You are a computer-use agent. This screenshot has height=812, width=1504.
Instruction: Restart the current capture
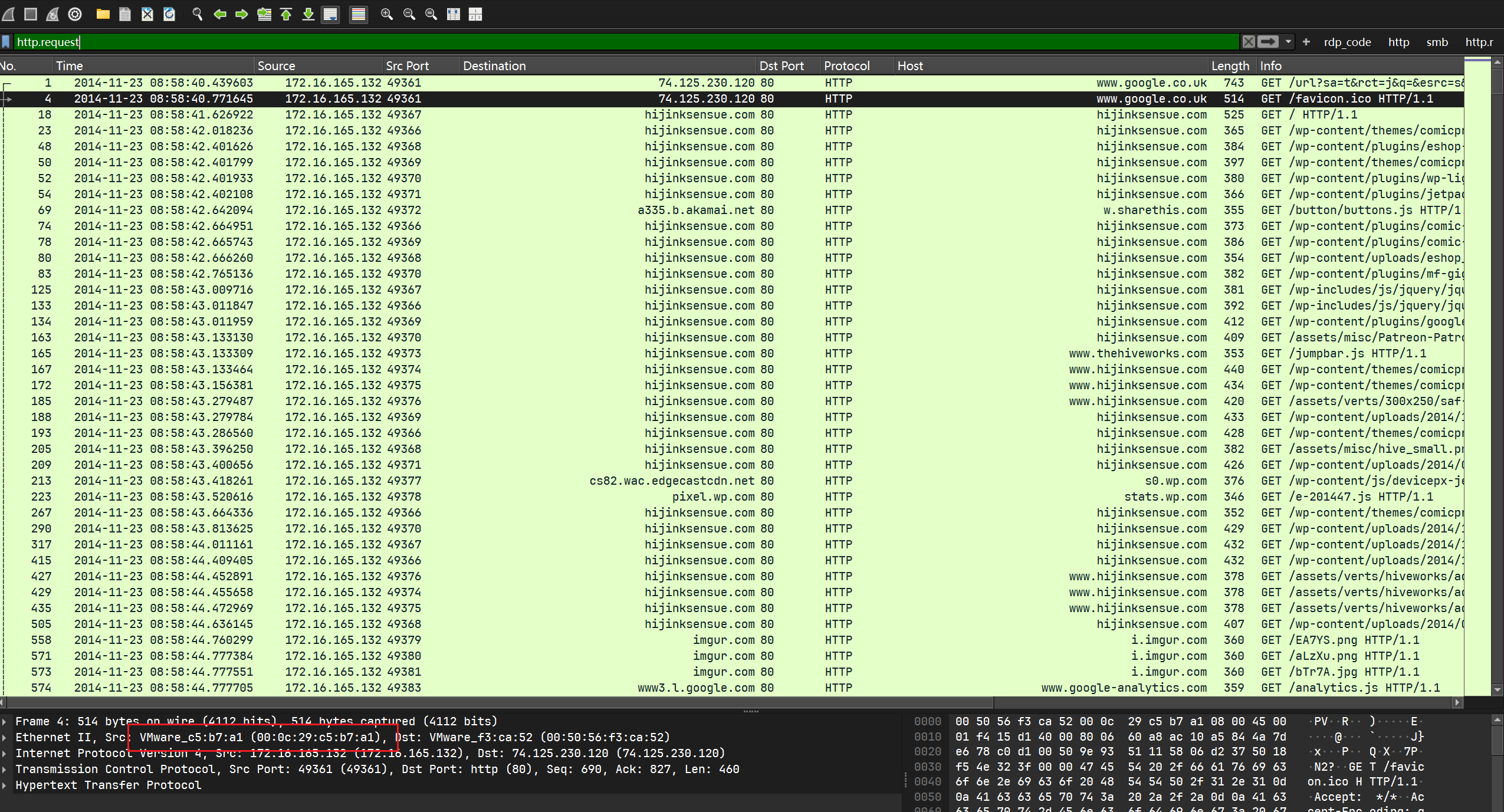point(52,14)
